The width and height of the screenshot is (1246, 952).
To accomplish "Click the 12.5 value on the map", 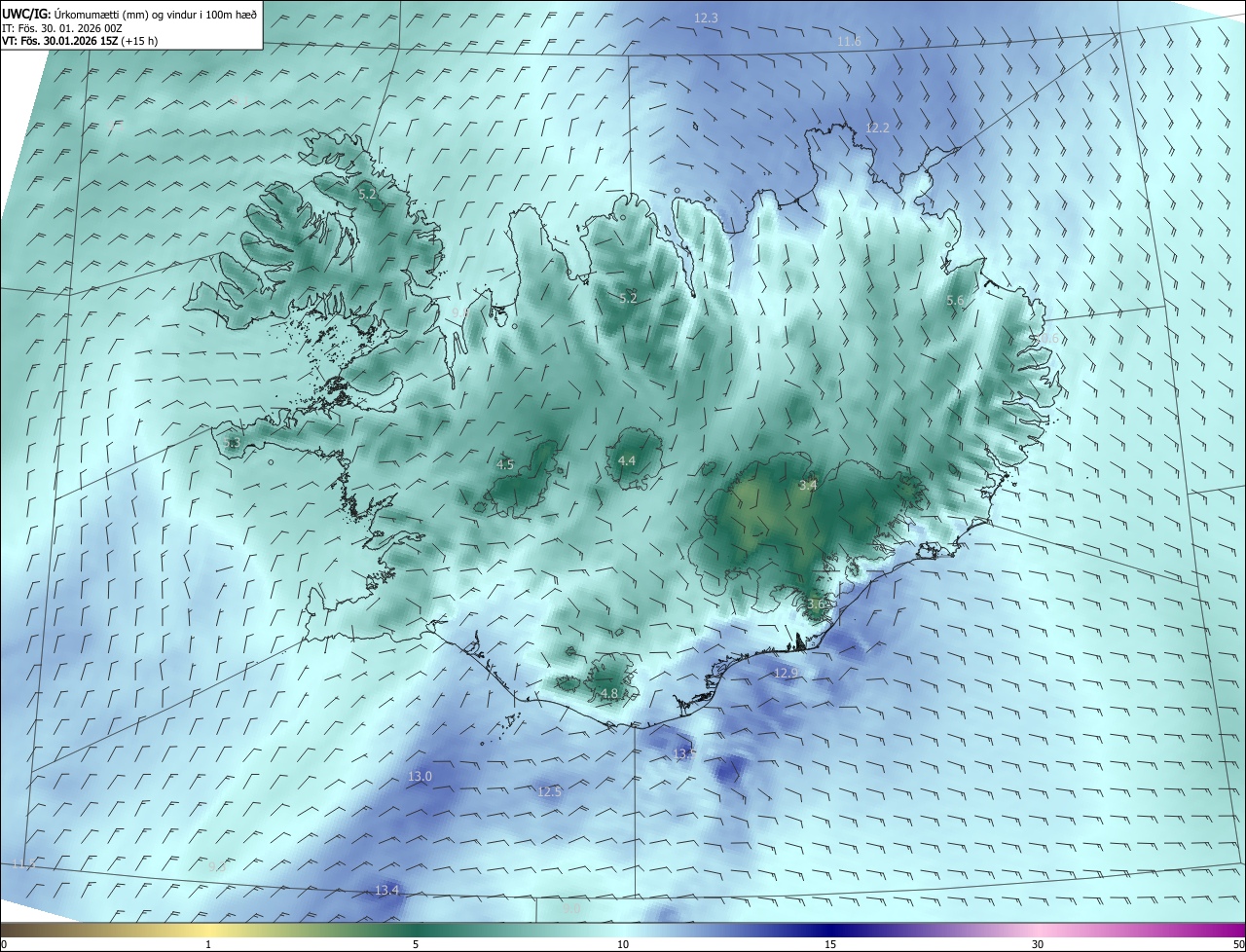I will (x=550, y=792).
